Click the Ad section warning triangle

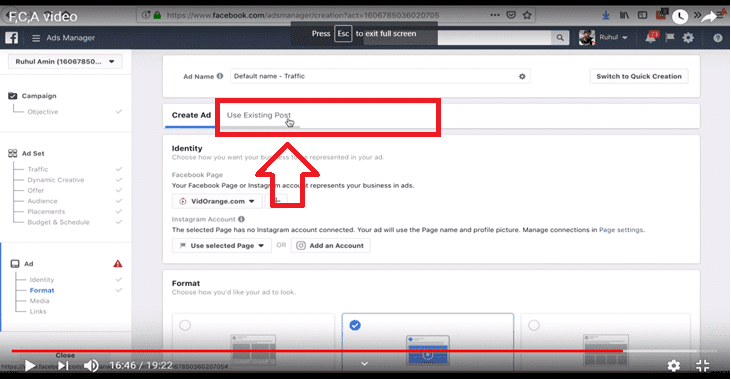pyautogui.click(x=117, y=264)
